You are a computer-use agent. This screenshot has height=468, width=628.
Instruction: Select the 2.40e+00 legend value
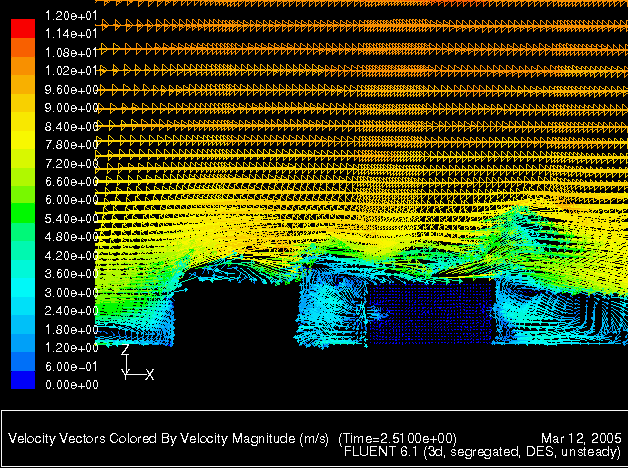[x=71, y=311]
